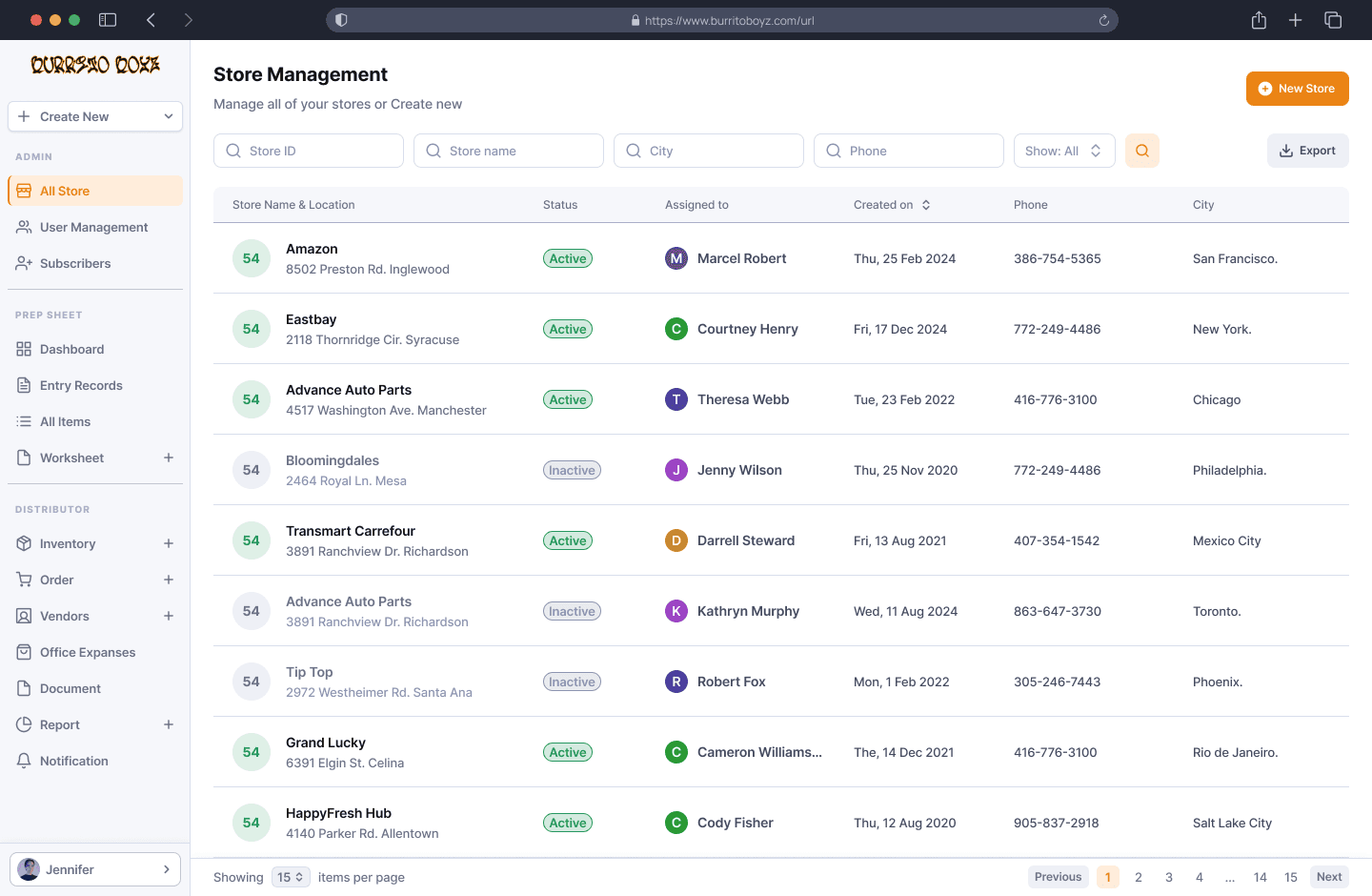
Task: Click the New Store button
Action: pyautogui.click(x=1297, y=89)
